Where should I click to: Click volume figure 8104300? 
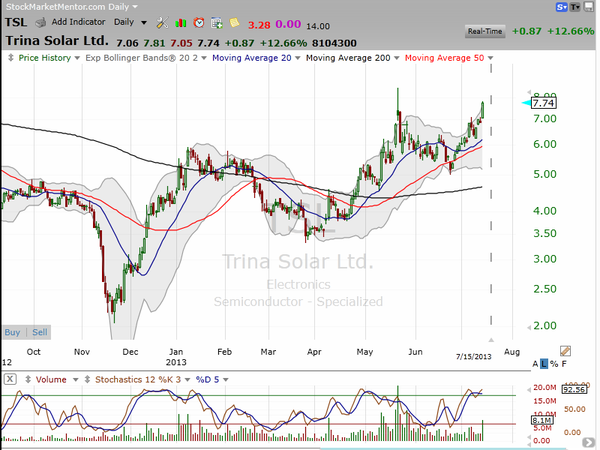[x=334, y=43]
